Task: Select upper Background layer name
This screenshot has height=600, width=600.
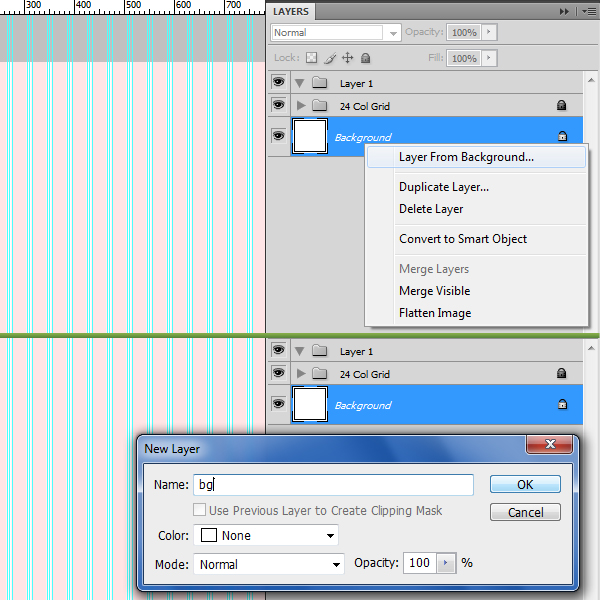Action: 363,137
